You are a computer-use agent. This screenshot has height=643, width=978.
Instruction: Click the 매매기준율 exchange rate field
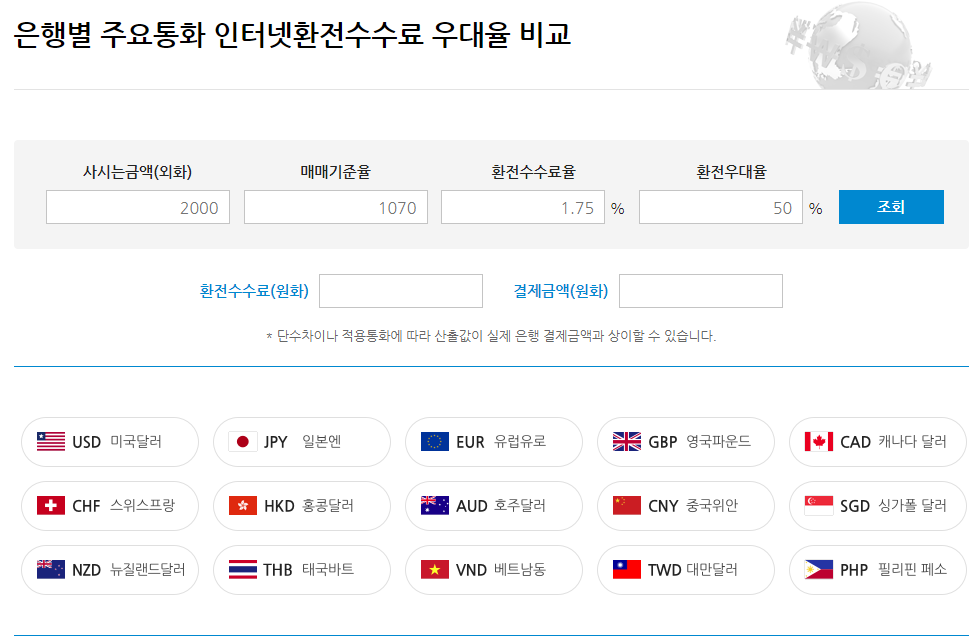coord(335,207)
